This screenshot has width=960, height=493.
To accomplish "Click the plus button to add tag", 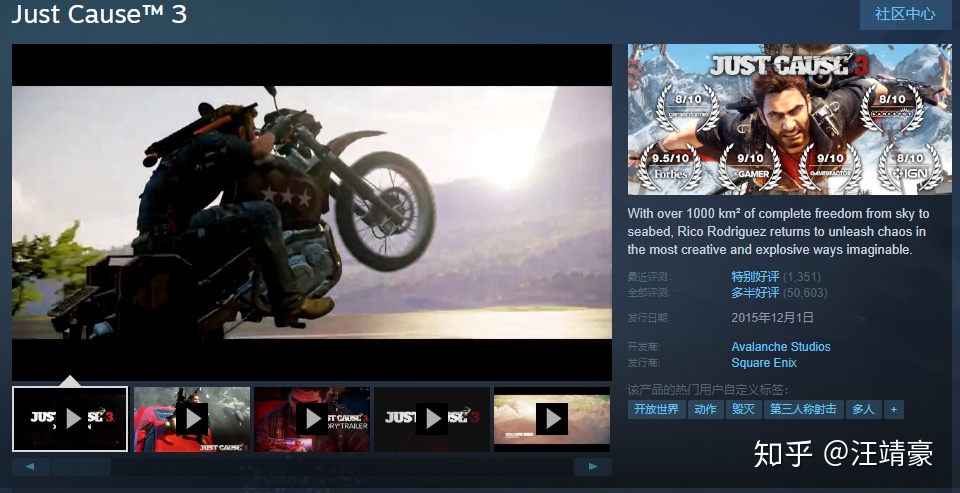I will 894,409.
